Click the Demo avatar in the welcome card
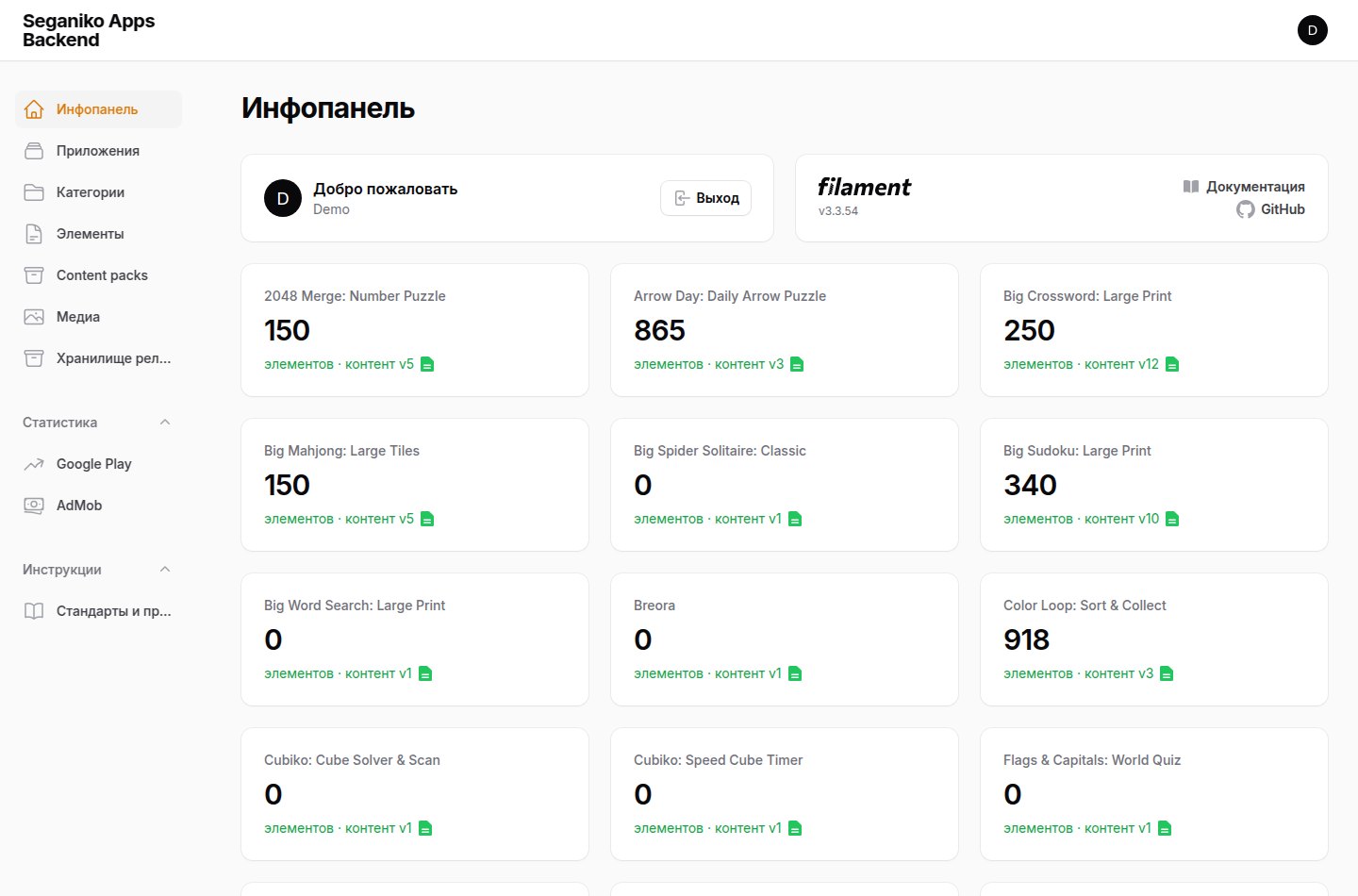1358x896 pixels. pos(283,198)
